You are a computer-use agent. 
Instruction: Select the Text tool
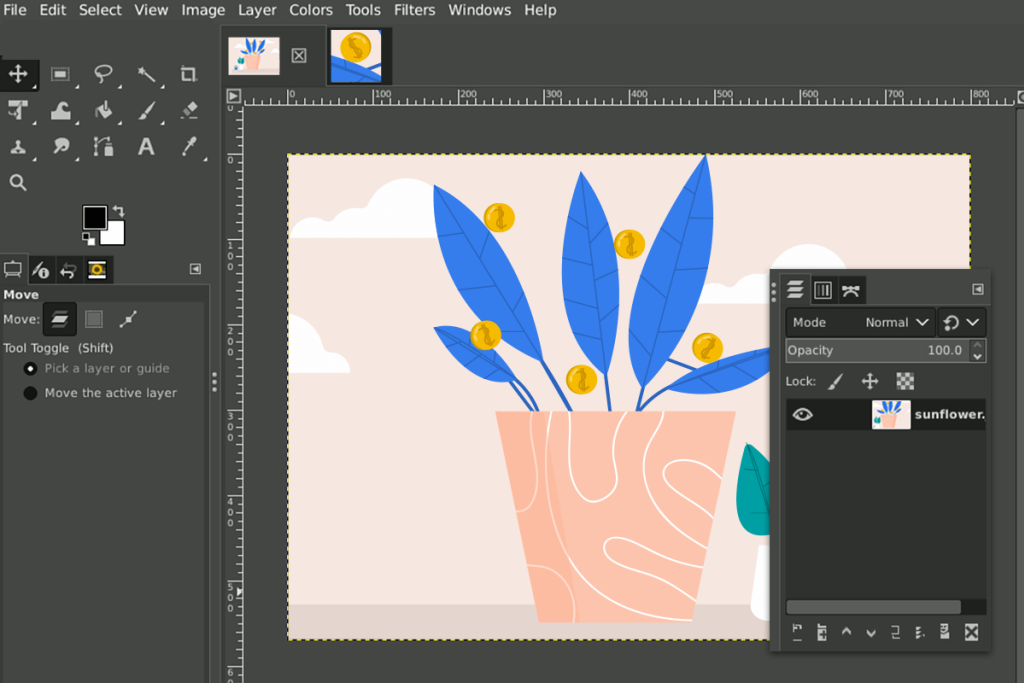pyautogui.click(x=146, y=146)
